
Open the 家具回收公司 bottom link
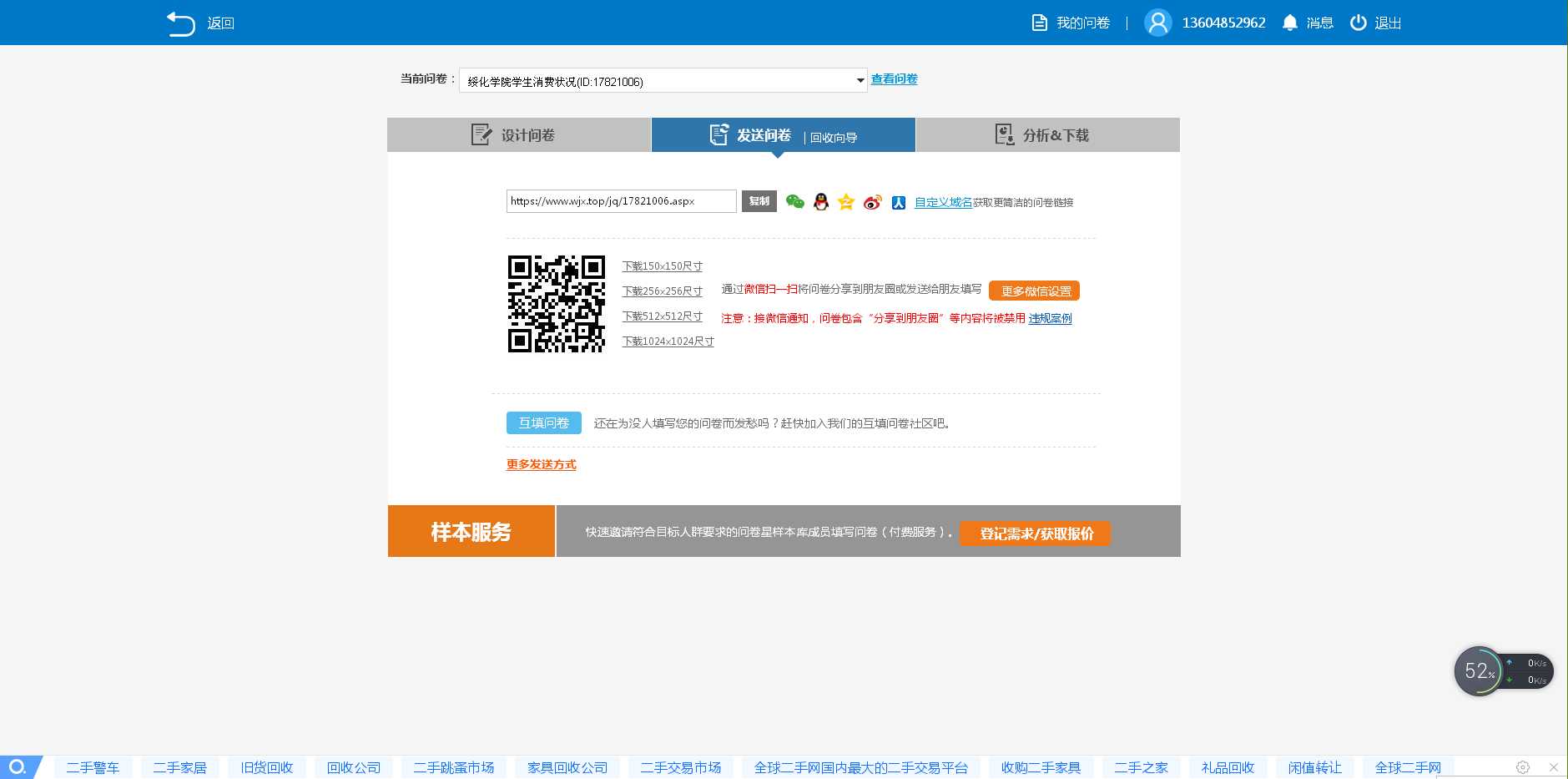point(567,767)
